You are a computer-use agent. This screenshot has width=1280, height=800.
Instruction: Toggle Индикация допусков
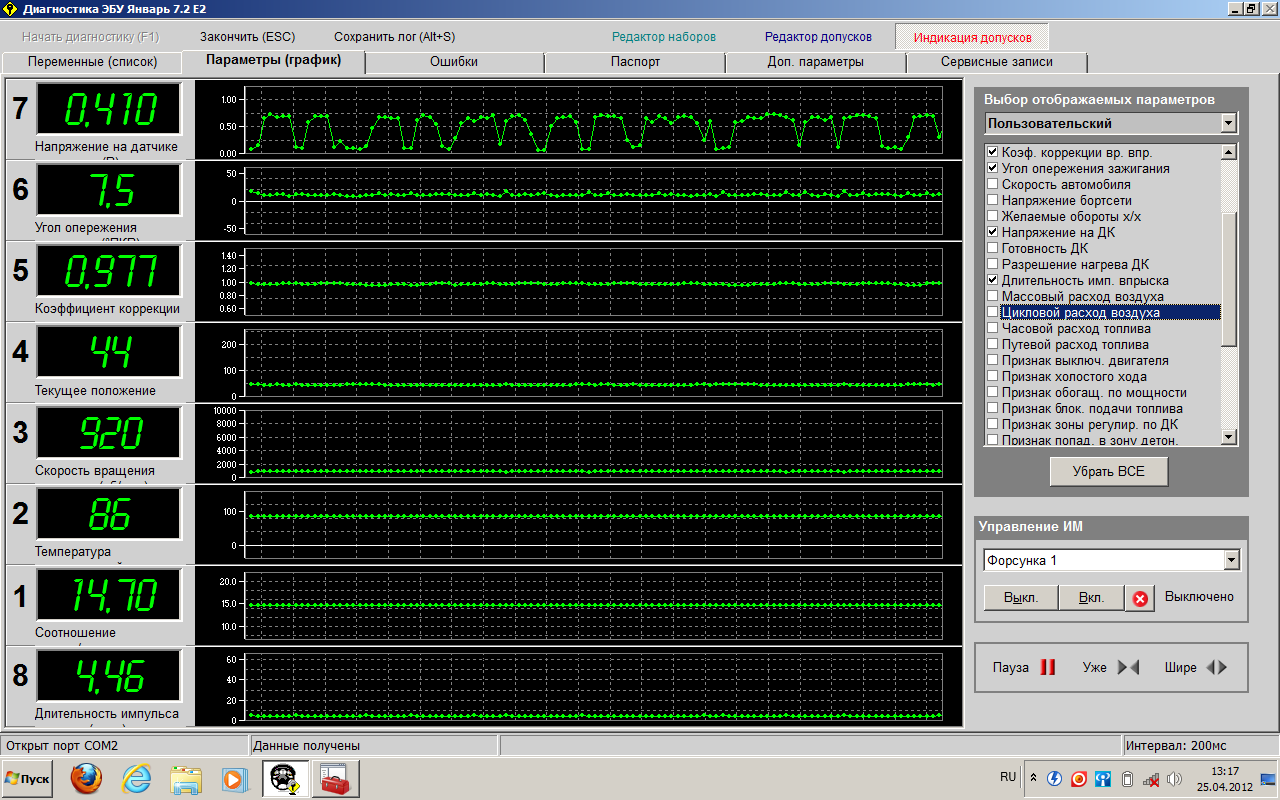tap(972, 37)
